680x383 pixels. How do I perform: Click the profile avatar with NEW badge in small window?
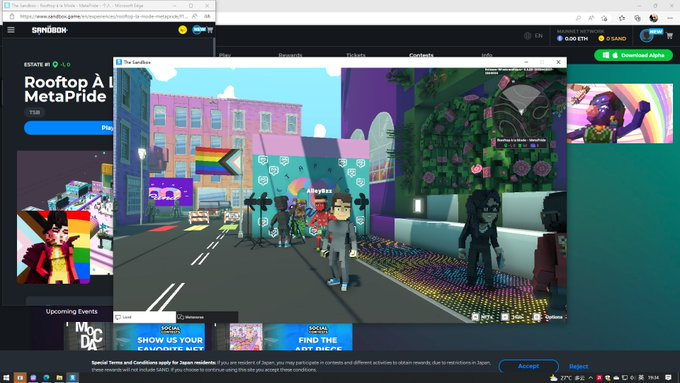[199, 30]
